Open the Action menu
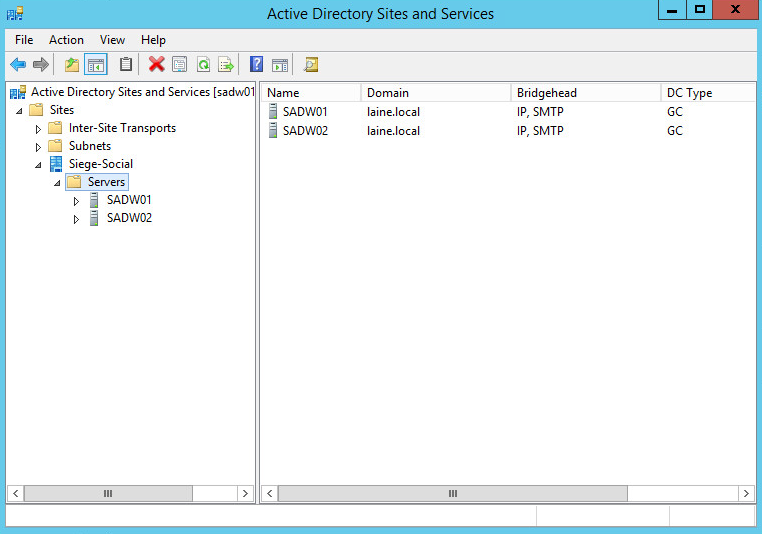The image size is (762, 534). click(66, 40)
